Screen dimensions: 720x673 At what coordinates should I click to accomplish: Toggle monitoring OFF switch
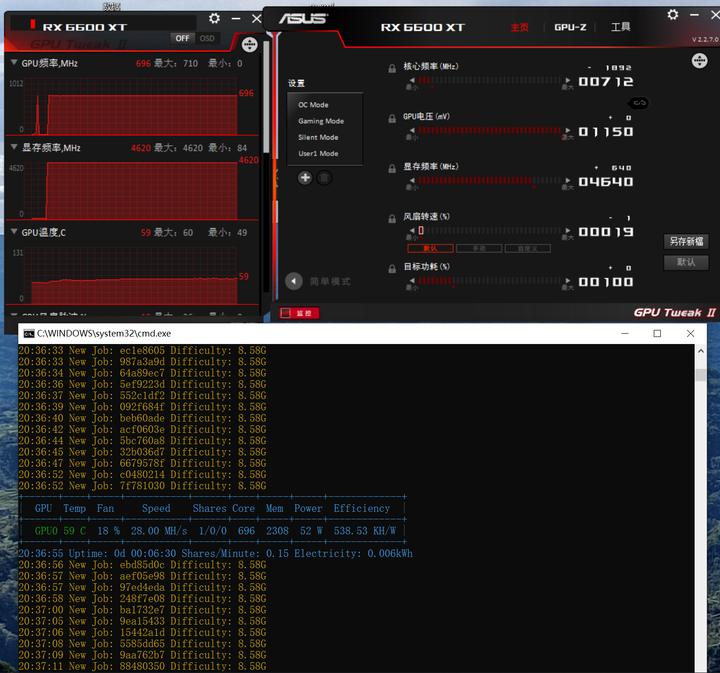pos(182,38)
